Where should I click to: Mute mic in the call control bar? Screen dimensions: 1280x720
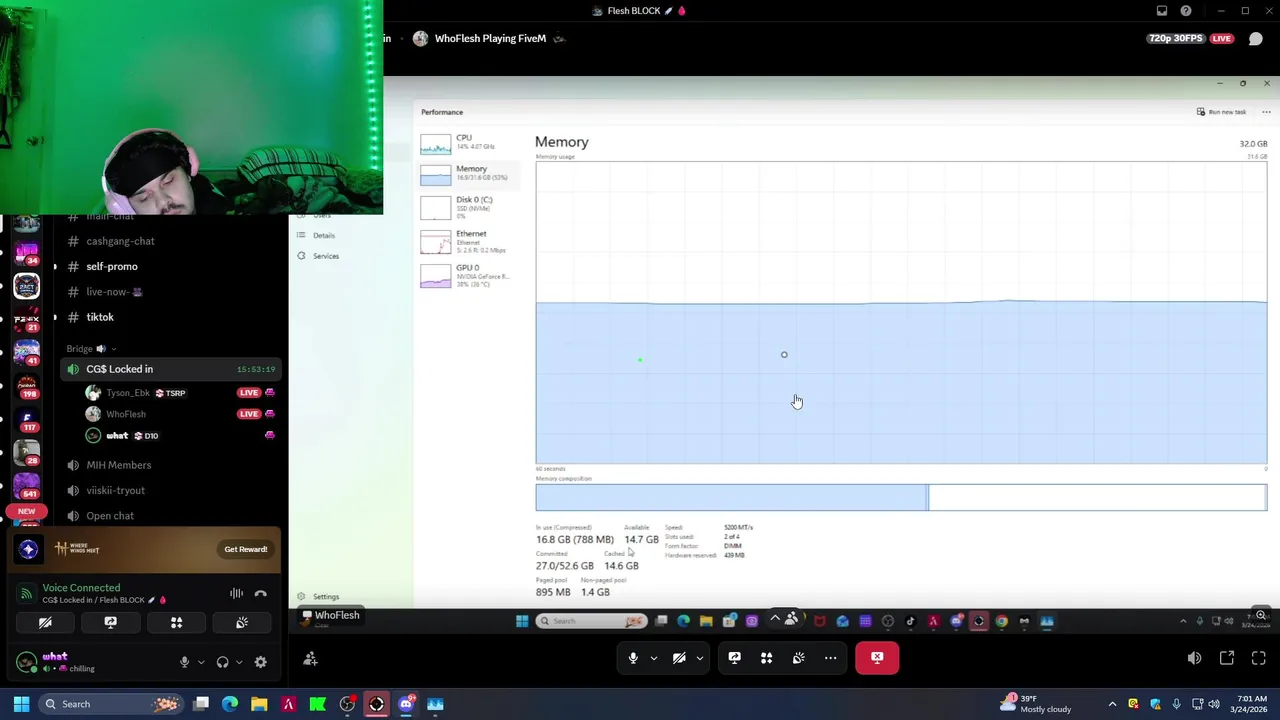point(633,658)
